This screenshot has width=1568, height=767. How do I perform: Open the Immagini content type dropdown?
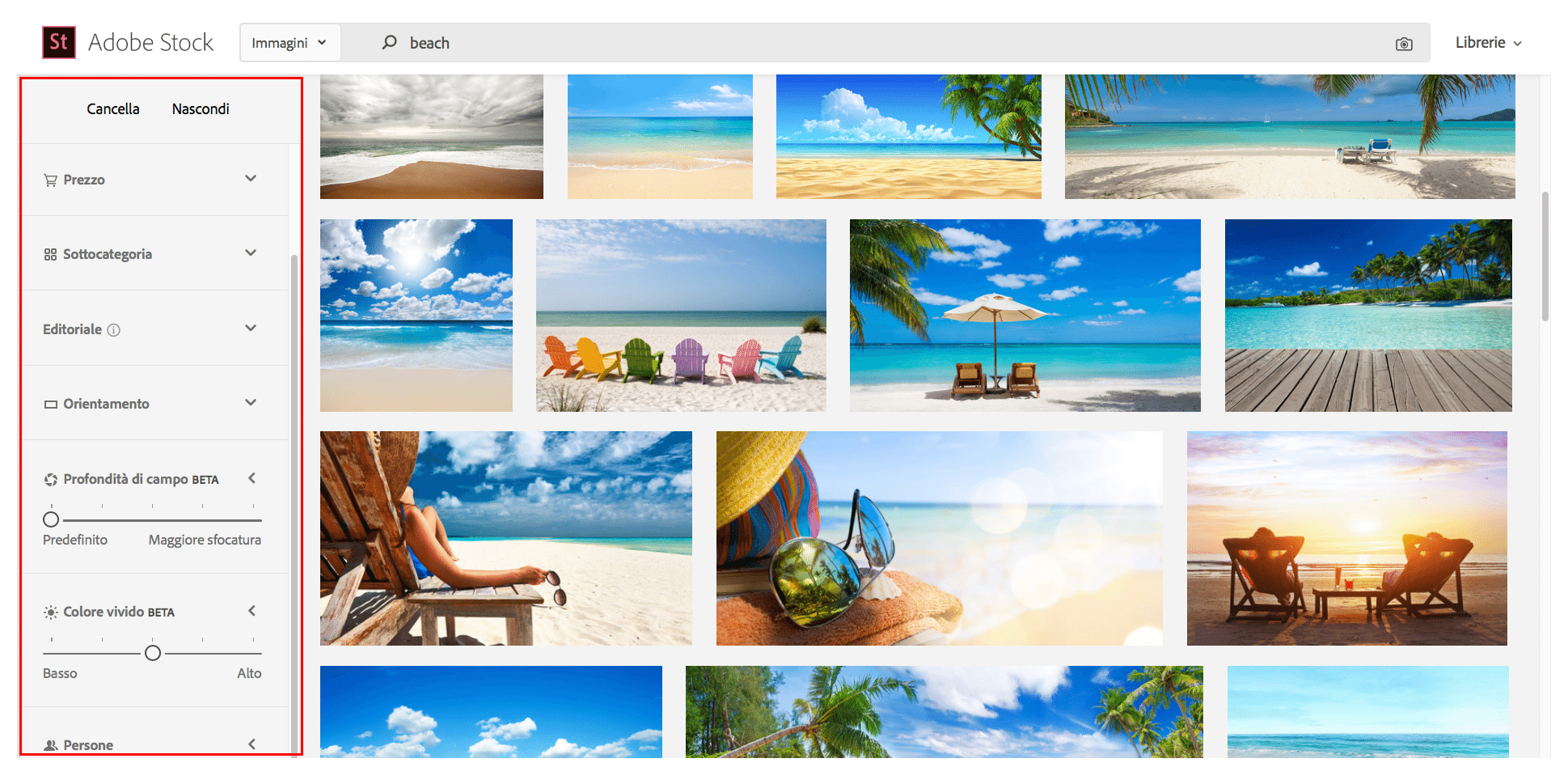[x=290, y=43]
